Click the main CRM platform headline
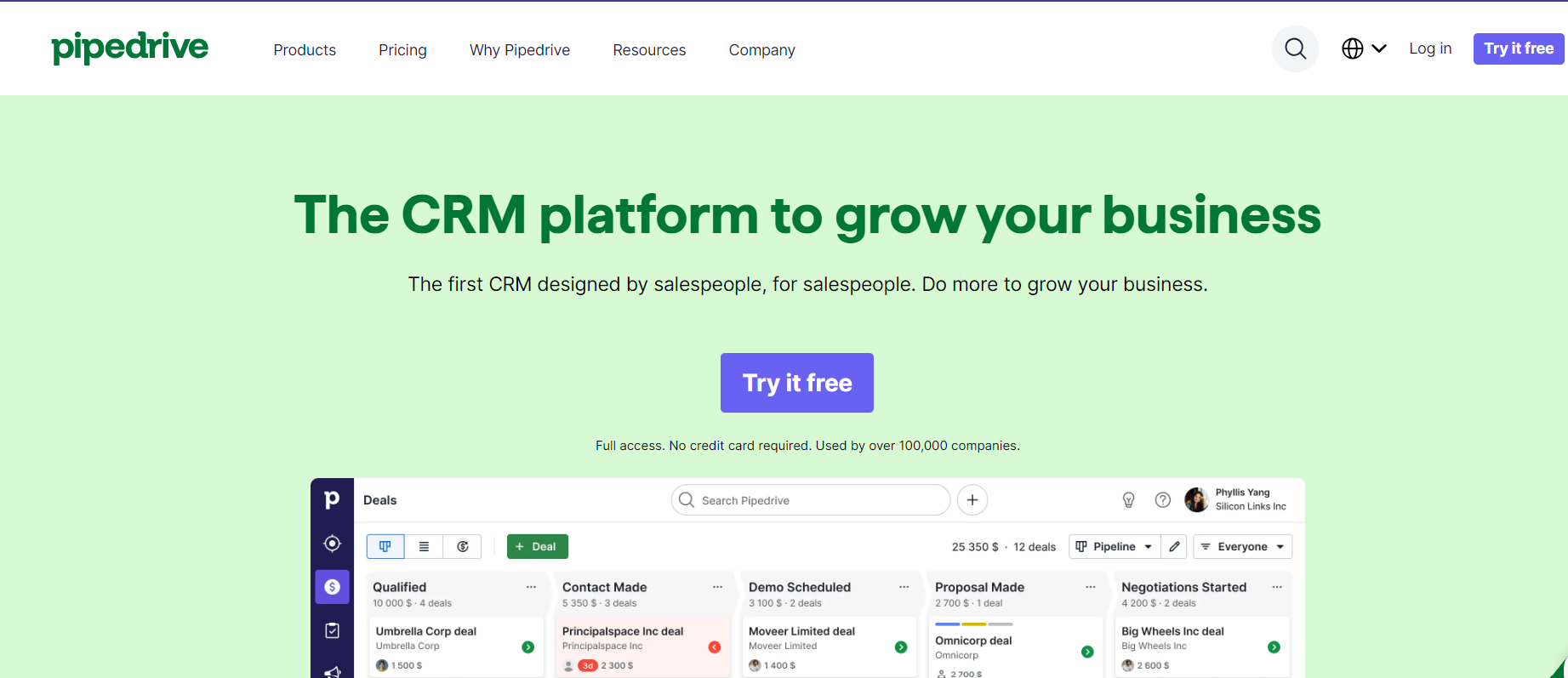 807,214
